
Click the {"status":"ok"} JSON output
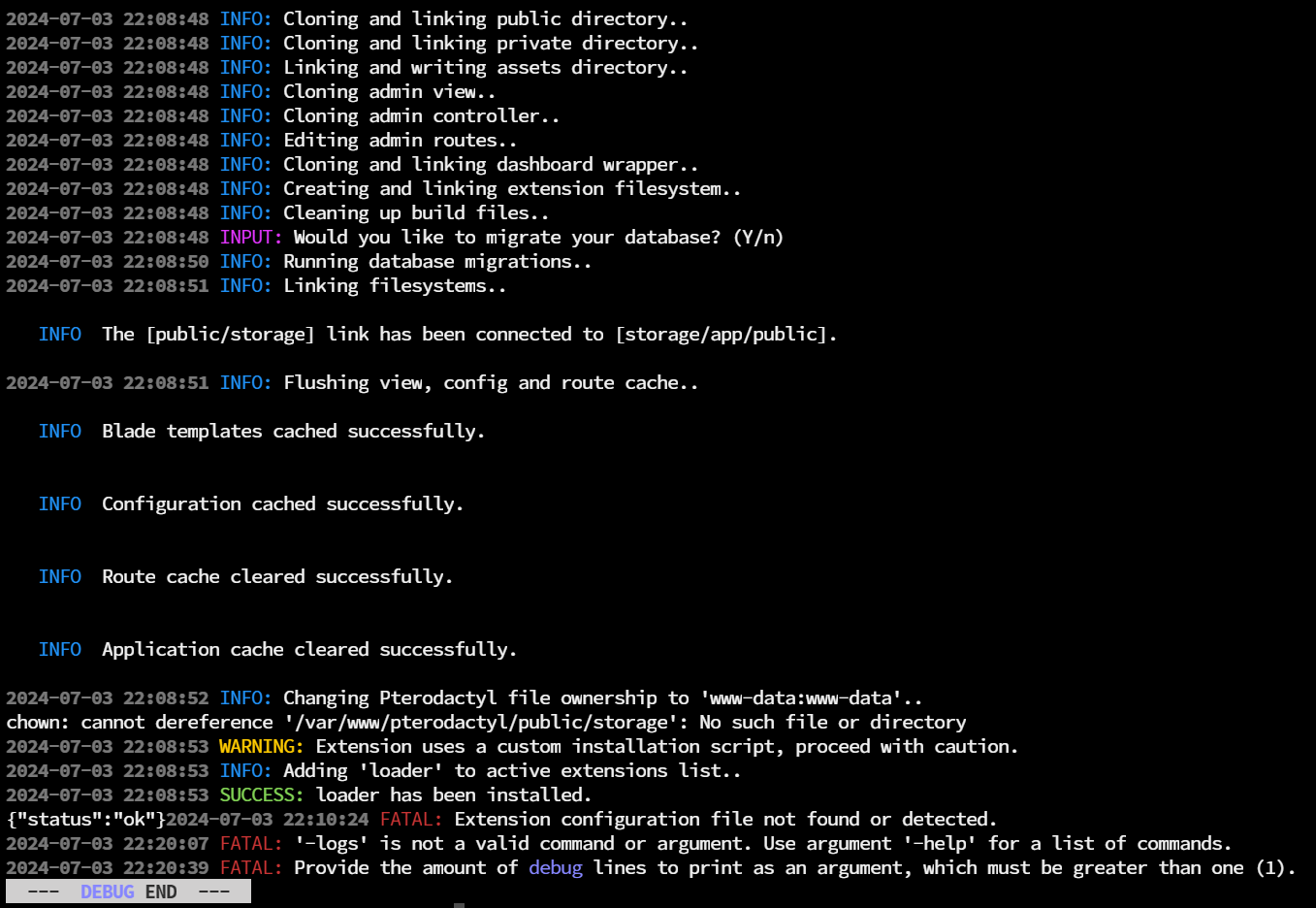point(86,819)
